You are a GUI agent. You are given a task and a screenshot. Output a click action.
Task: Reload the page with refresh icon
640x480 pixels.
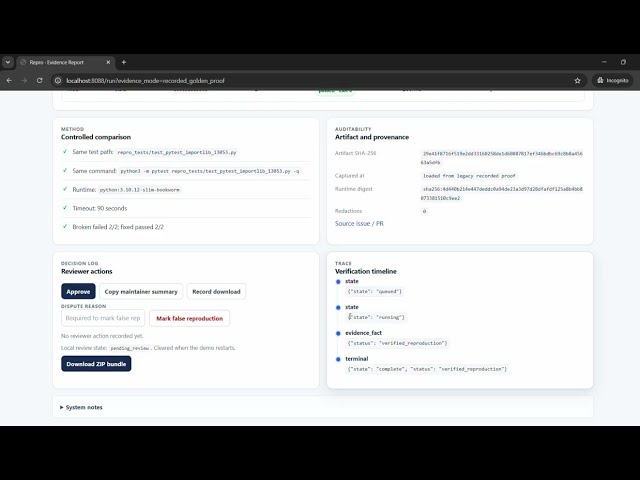tap(40, 80)
